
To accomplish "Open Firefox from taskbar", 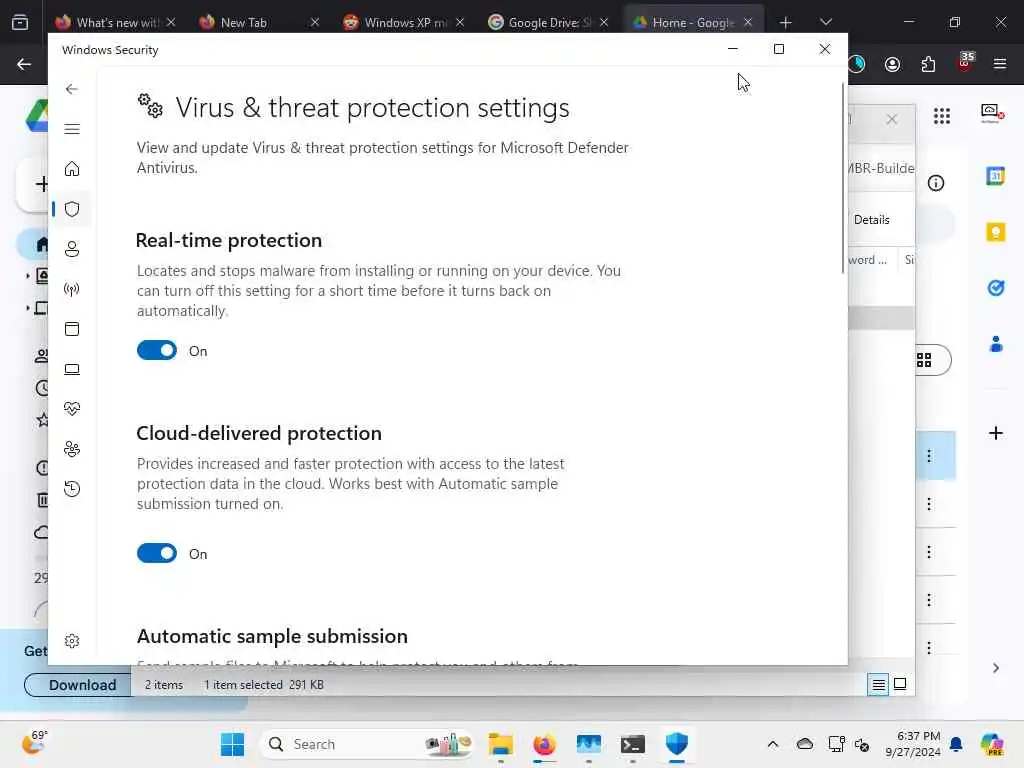I will 545,744.
